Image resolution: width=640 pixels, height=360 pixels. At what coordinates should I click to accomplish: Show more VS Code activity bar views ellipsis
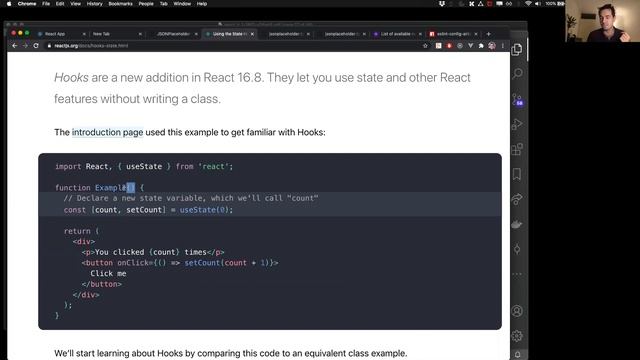click(517, 274)
